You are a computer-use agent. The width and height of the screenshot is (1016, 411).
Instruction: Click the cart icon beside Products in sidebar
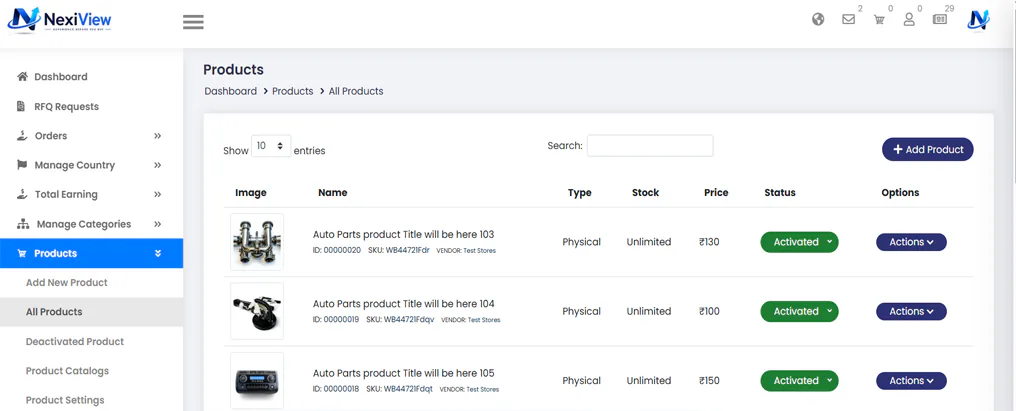22,253
